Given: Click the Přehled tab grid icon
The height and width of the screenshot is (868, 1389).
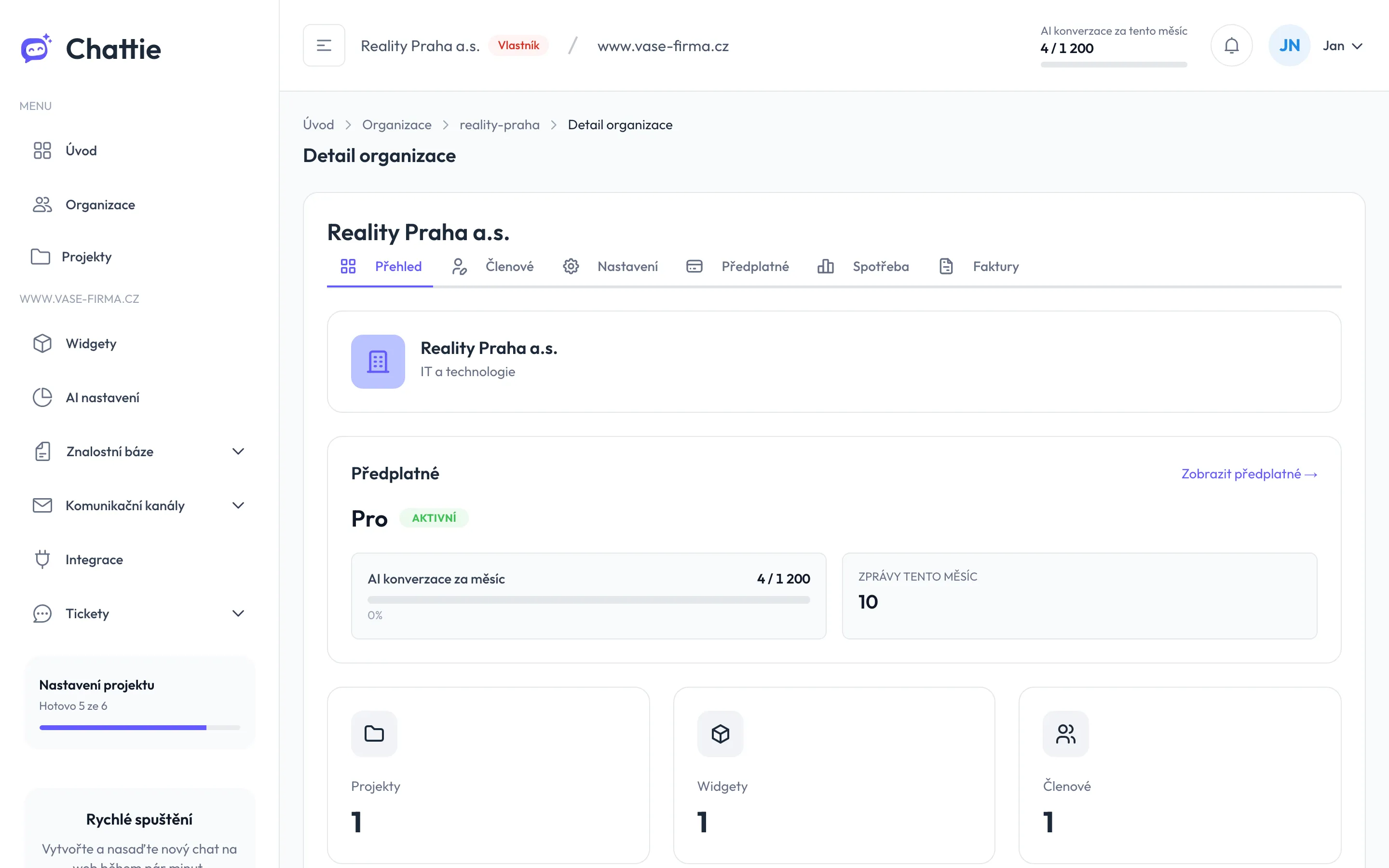Looking at the screenshot, I should [x=348, y=266].
